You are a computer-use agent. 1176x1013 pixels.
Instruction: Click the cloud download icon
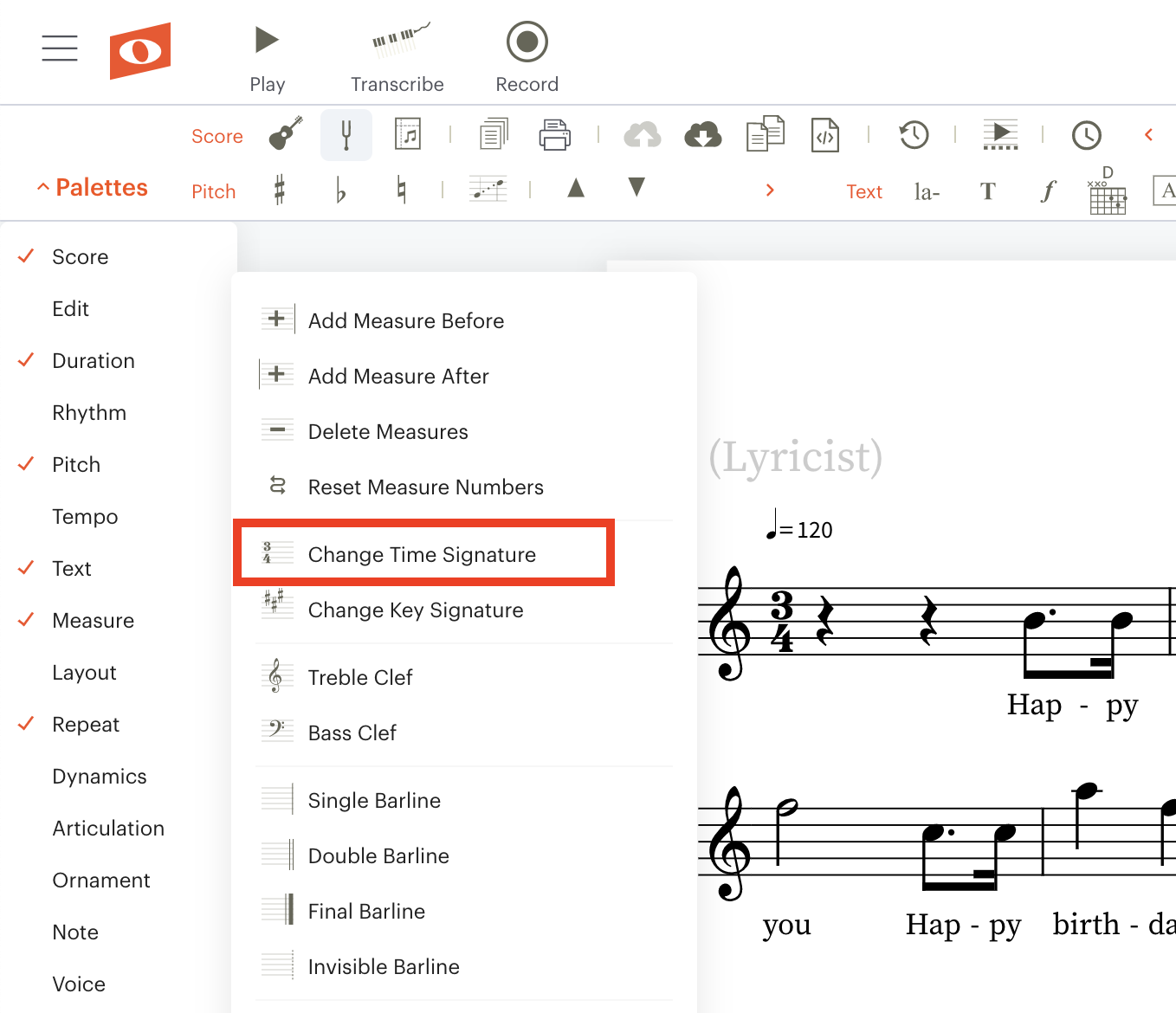point(703,135)
